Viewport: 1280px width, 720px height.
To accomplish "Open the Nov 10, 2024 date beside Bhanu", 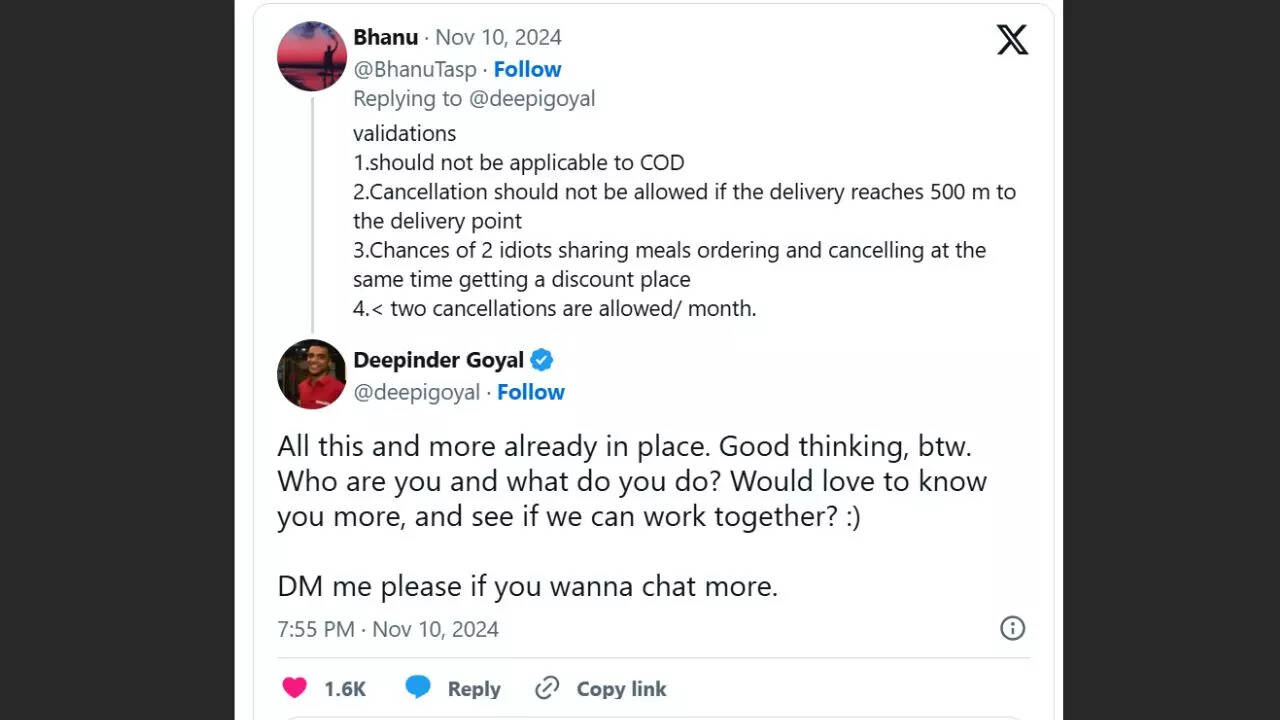I will [498, 38].
